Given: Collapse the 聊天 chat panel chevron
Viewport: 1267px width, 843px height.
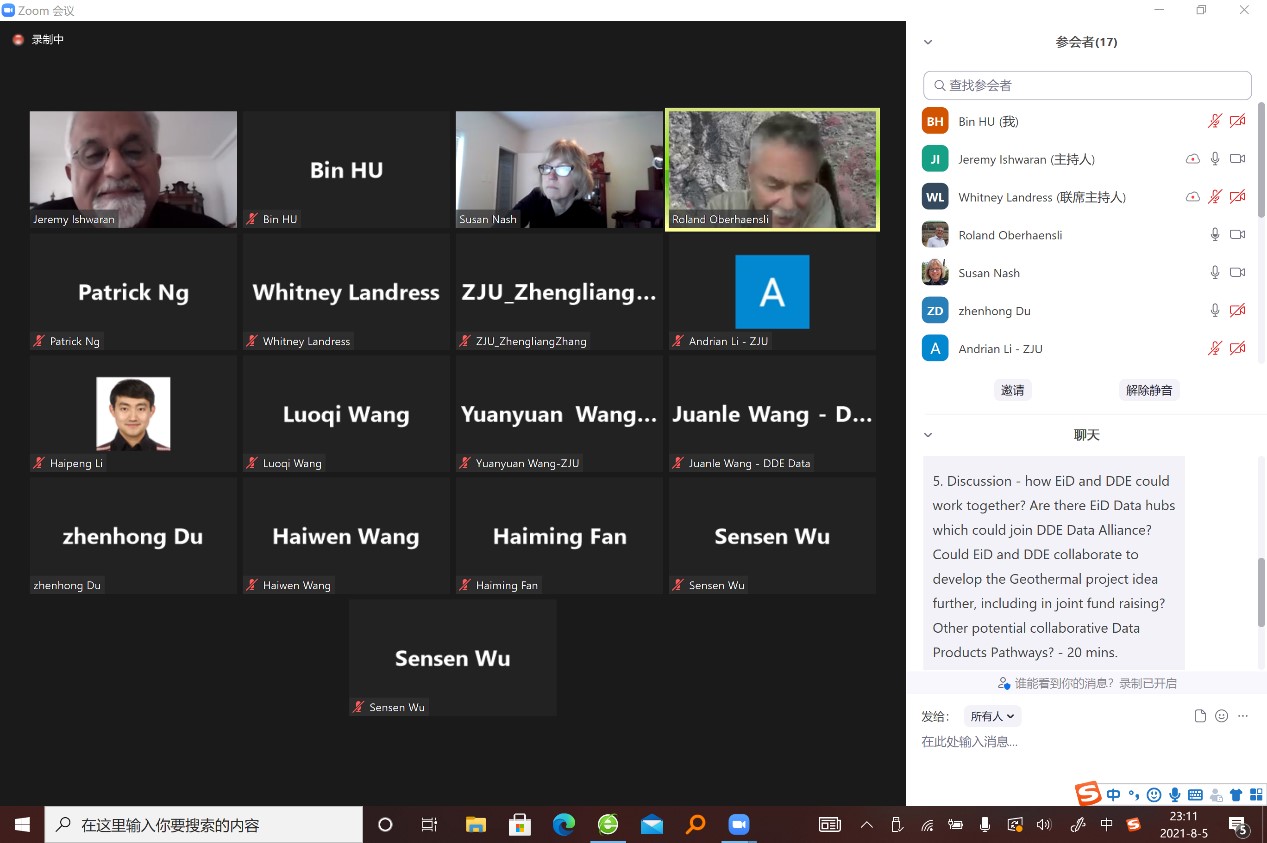Looking at the screenshot, I should 928,435.
